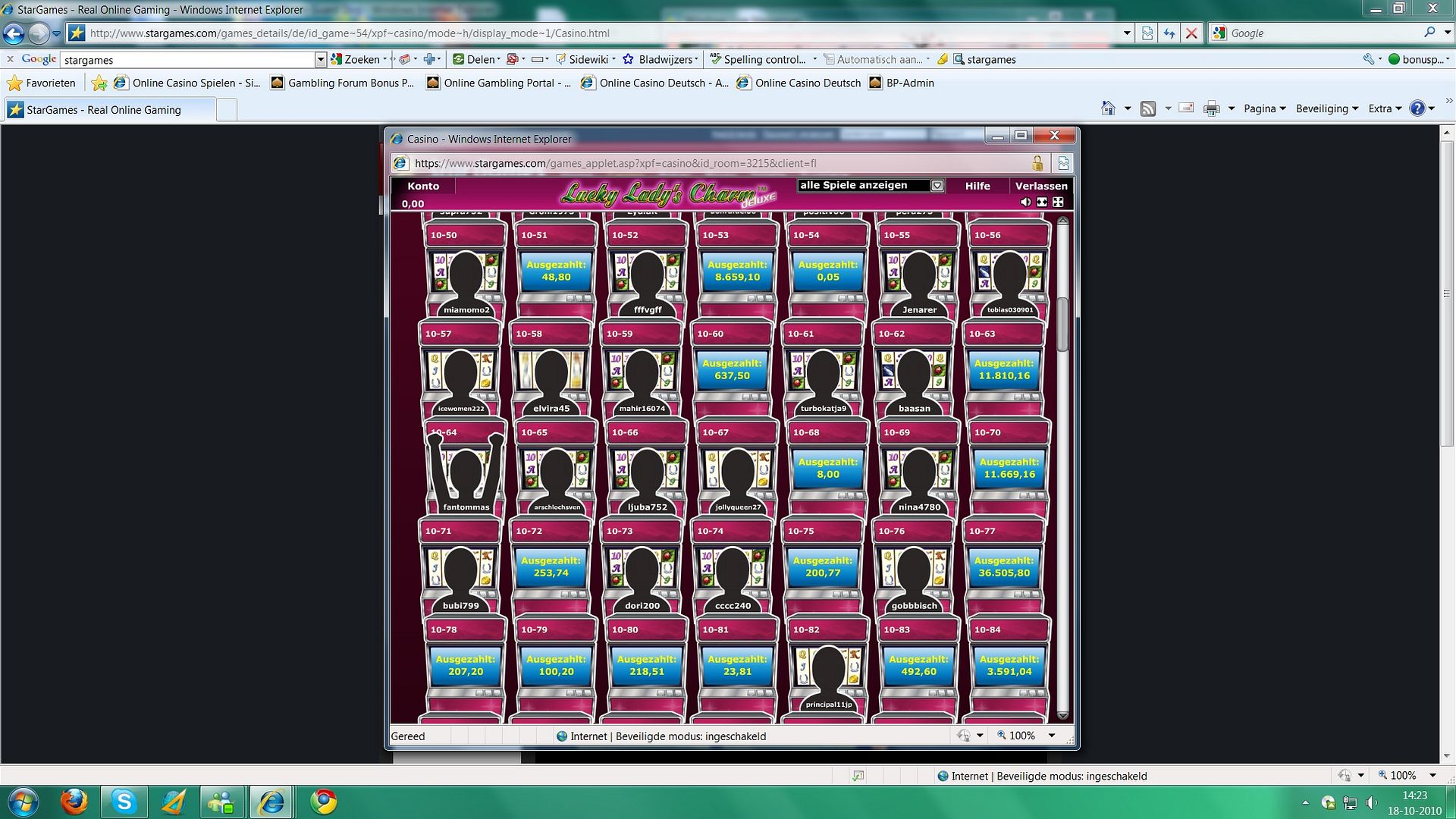The width and height of the screenshot is (1456, 819).
Task: Click highlight 'stargames' search term button
Action: click(985, 59)
